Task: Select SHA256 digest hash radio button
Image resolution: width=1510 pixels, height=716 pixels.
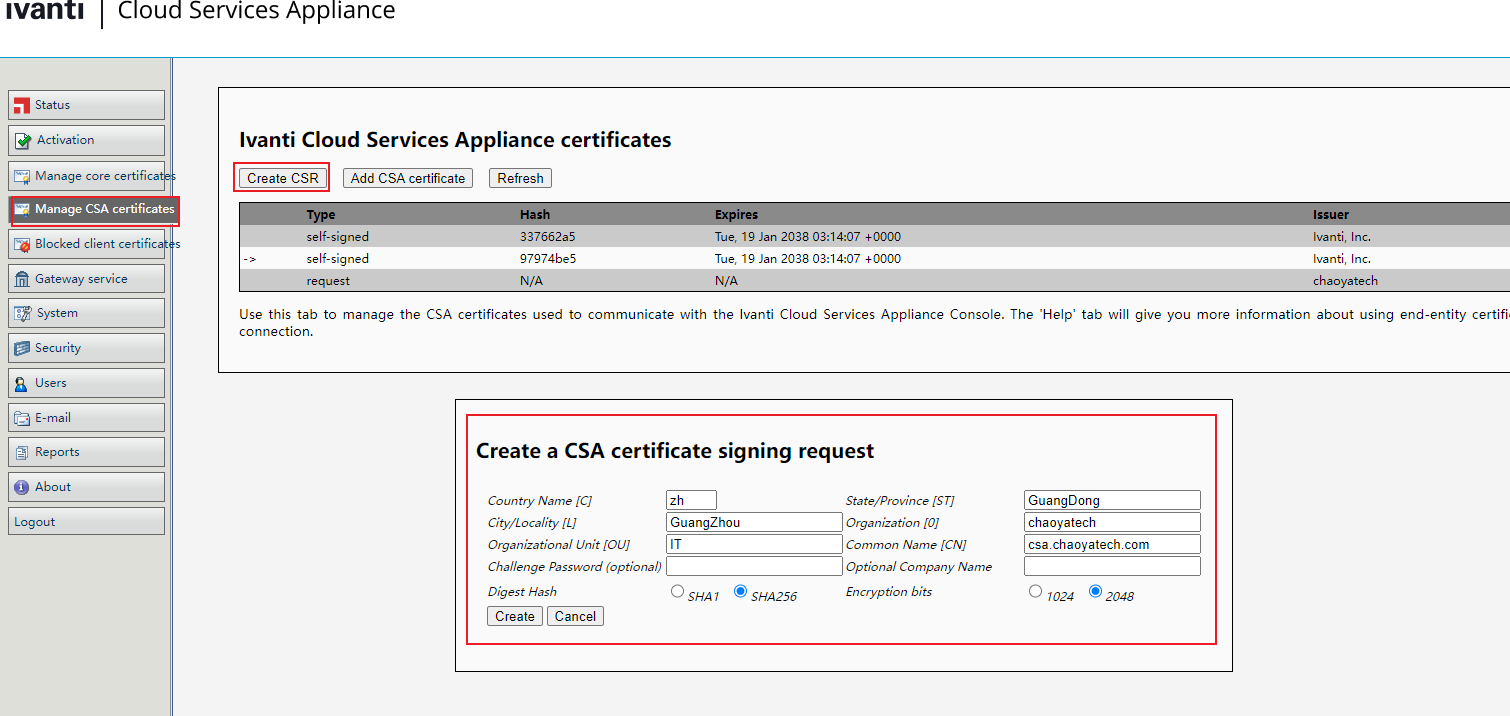Action: [x=741, y=592]
